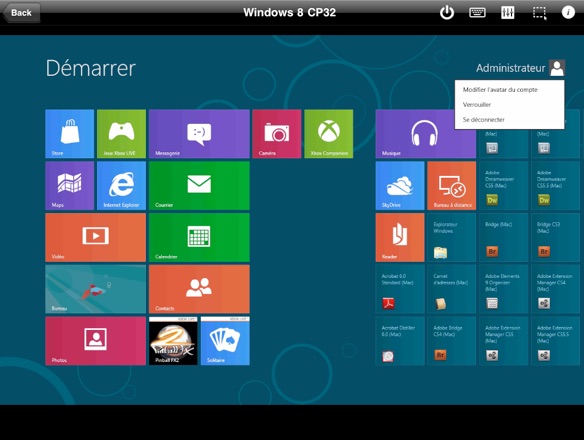
Task: Open the Bureau desktop tile
Action: (x=96, y=289)
